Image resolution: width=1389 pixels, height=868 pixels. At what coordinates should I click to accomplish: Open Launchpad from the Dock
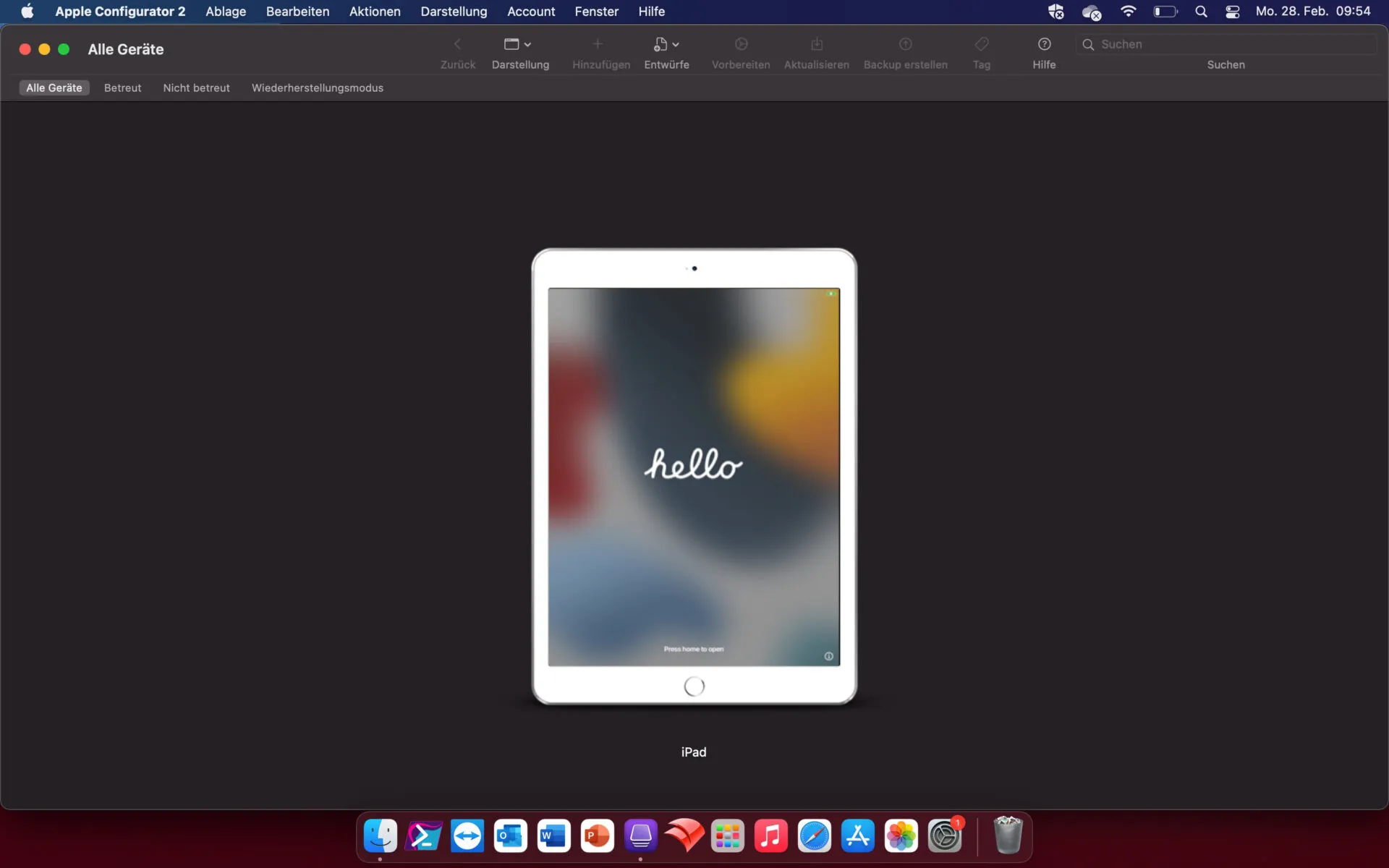[x=728, y=835]
